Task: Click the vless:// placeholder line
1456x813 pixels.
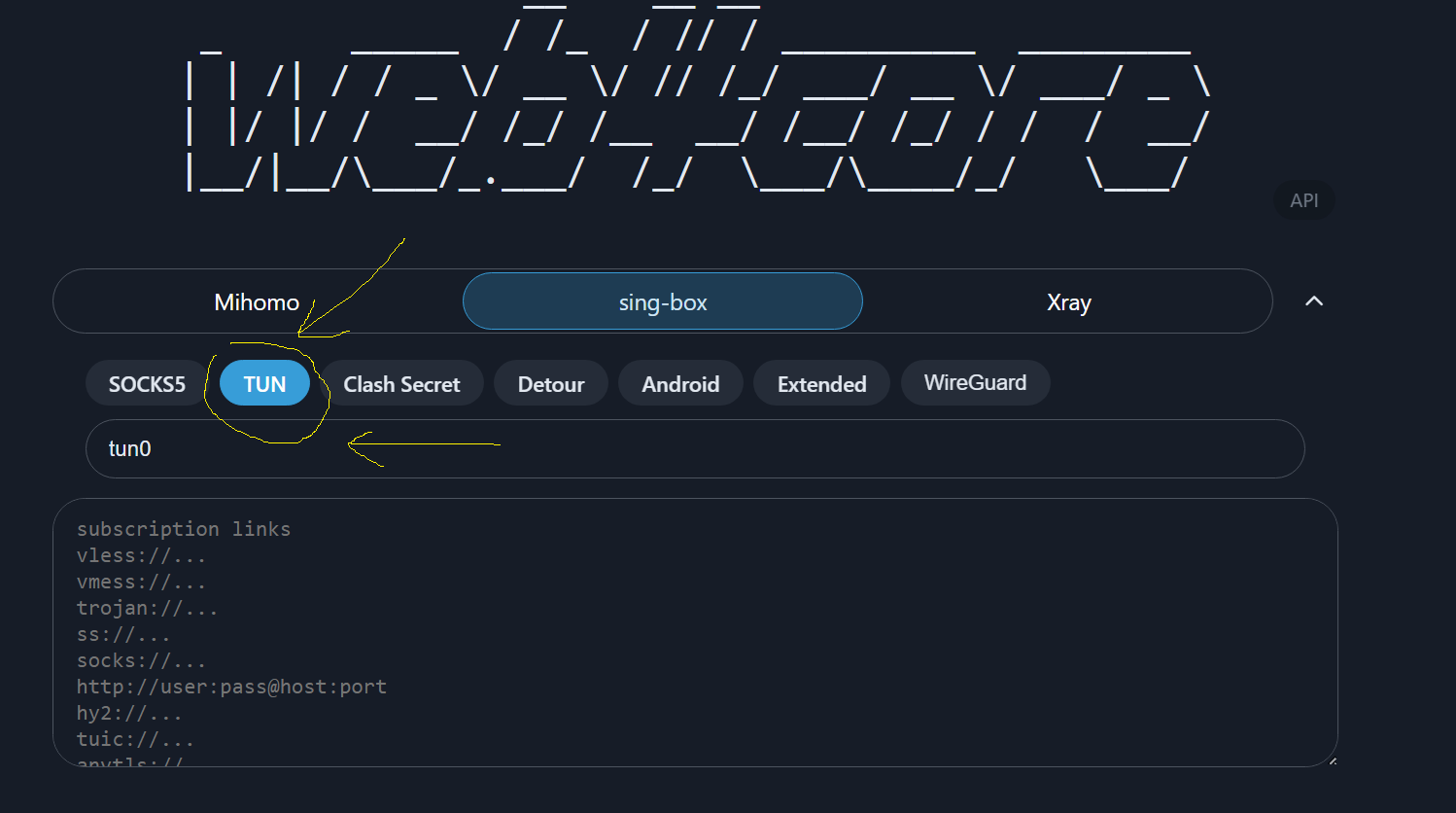Action: click(x=141, y=555)
